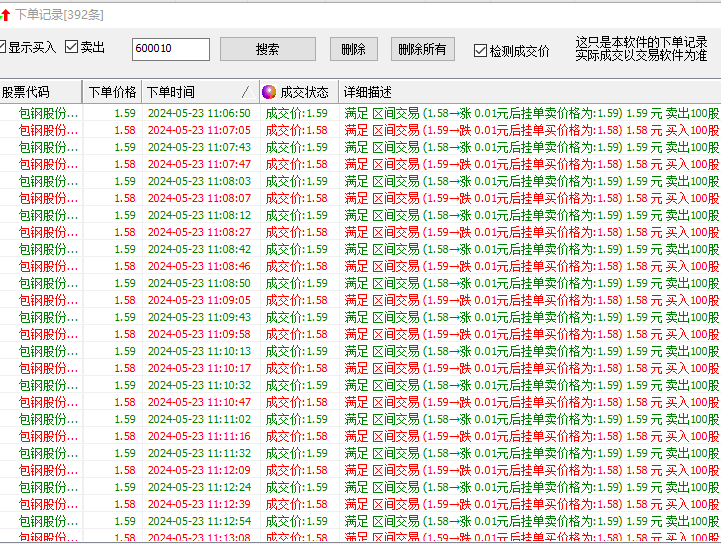The height and width of the screenshot is (544, 721).
Task: Toggle the 检测成交价 checkbox
Action: coord(481,50)
